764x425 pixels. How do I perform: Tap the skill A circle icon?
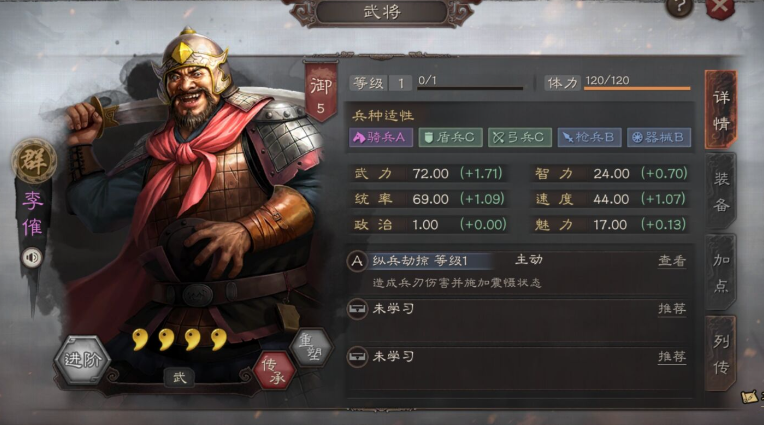point(357,261)
